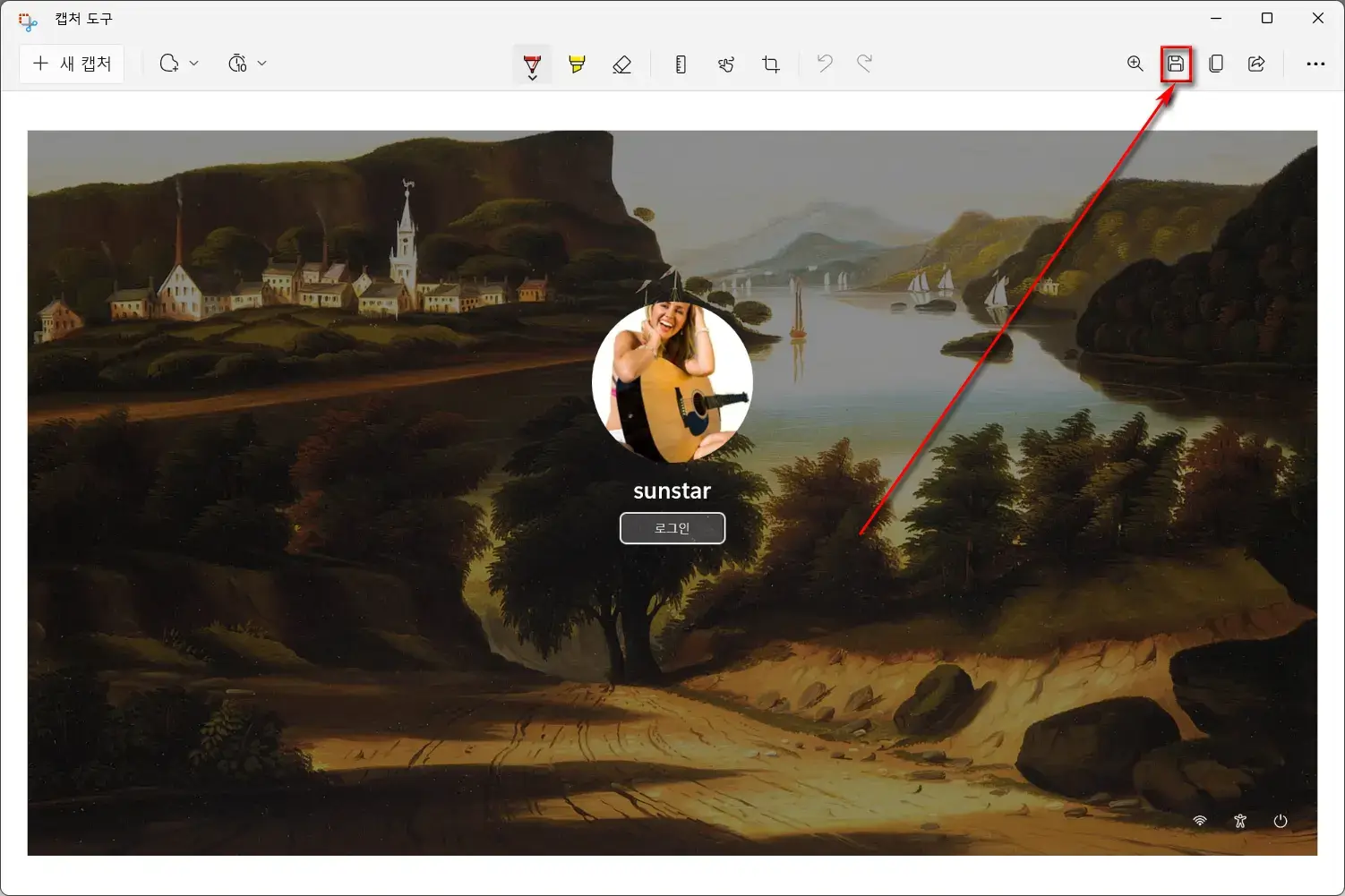This screenshot has height=896, width=1345.
Task: Click the delay timer clock icon
Action: tap(237, 64)
